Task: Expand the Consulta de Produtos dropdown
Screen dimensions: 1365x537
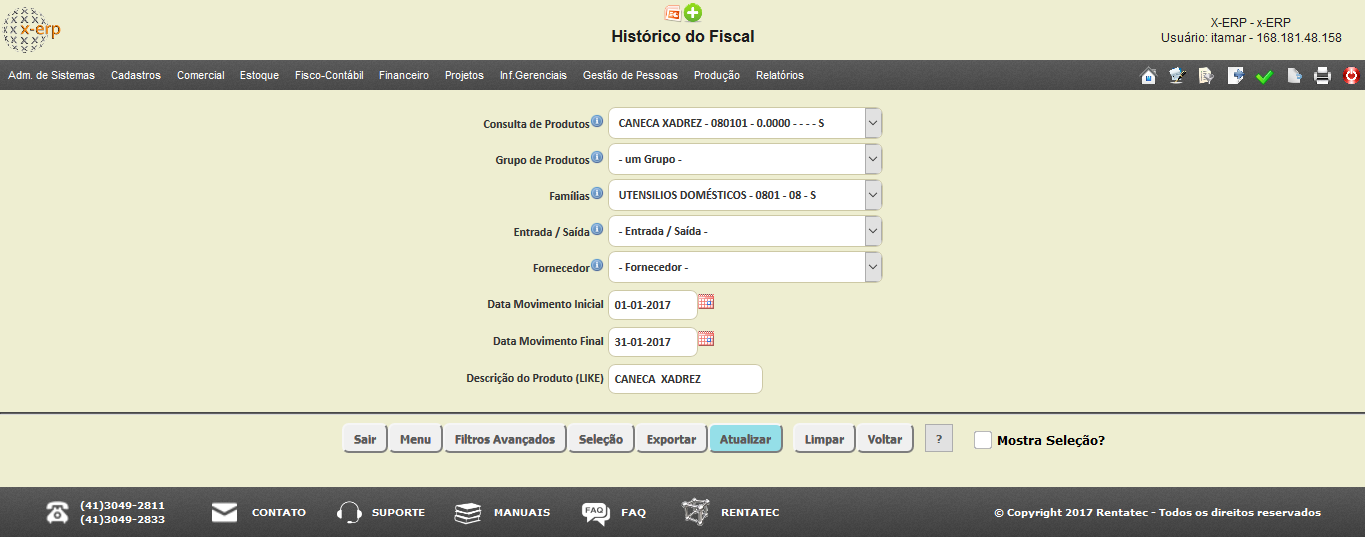Action: 873,123
